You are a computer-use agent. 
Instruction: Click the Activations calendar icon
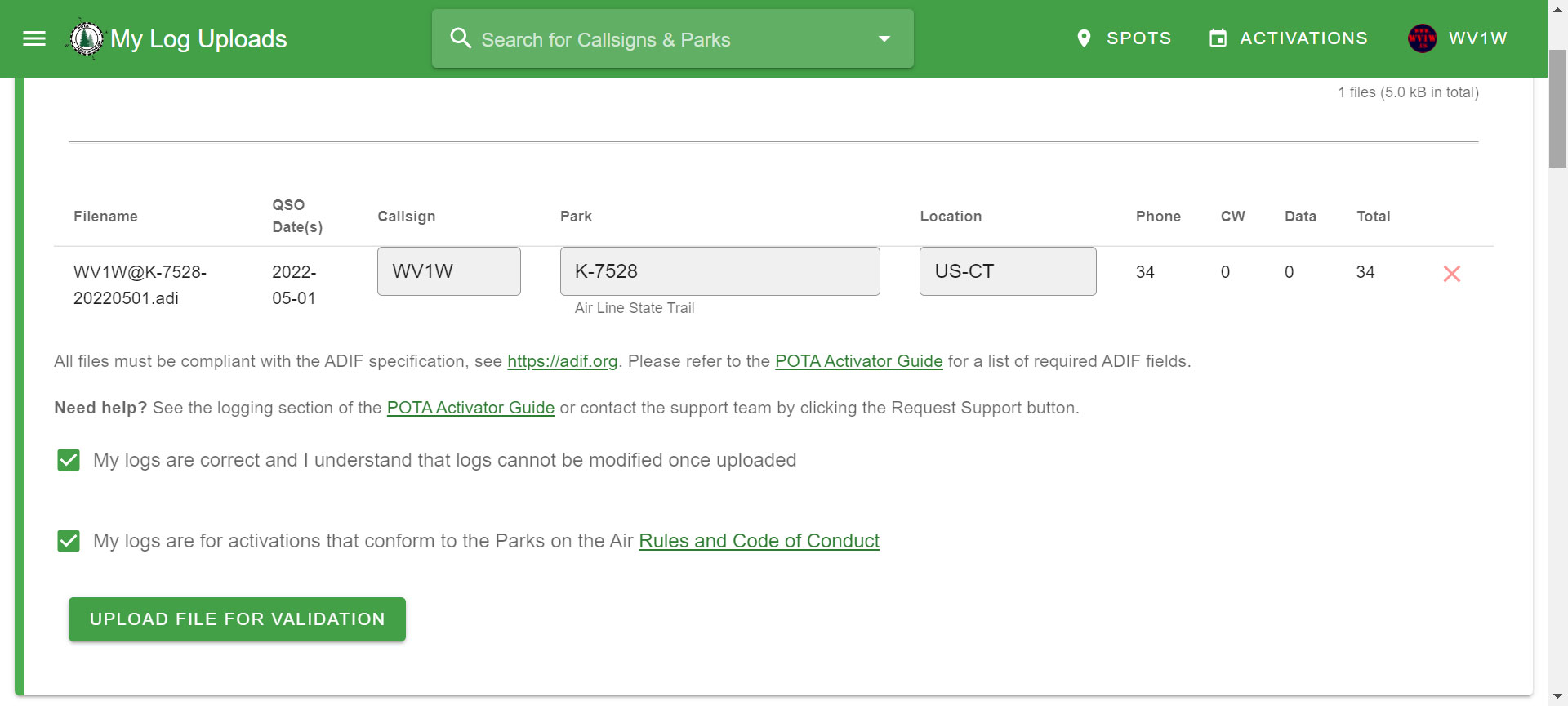point(1218,38)
